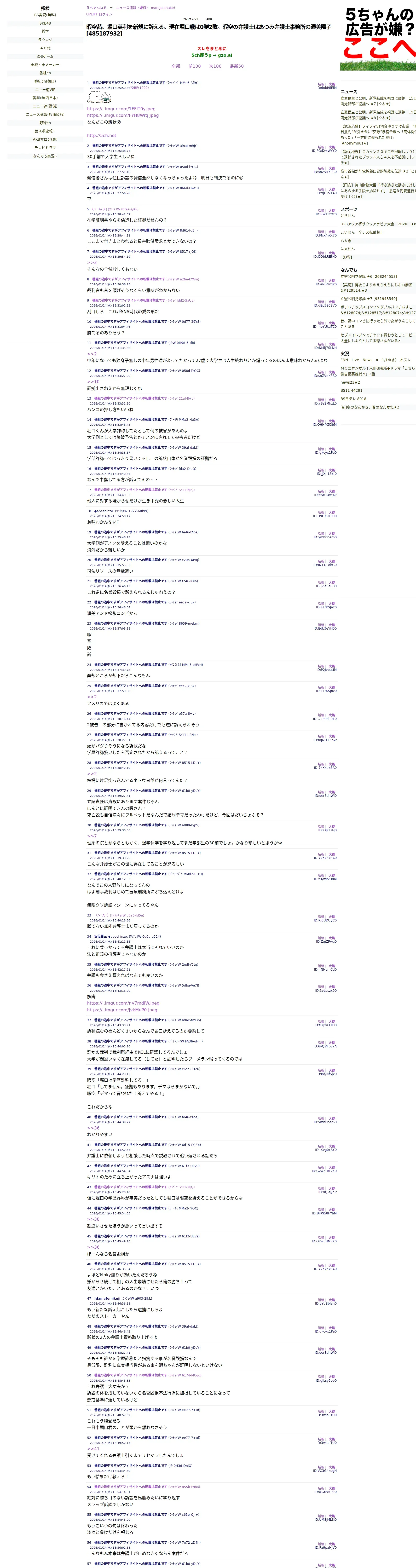Open 【静岡地検】コカイン２０キロ news thread
The image size is (416, 1568).
click(x=378, y=157)
